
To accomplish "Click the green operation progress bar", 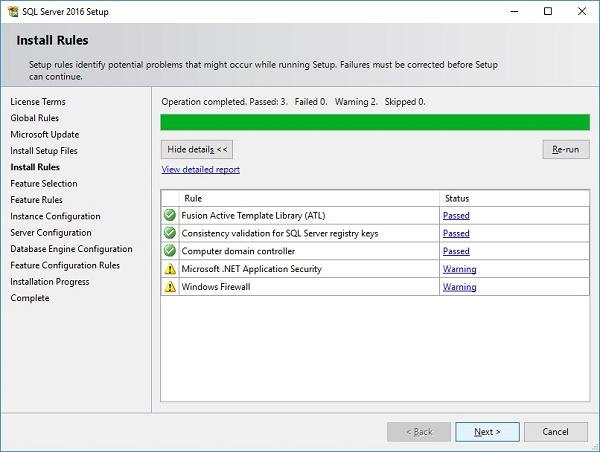I will pyautogui.click(x=375, y=122).
